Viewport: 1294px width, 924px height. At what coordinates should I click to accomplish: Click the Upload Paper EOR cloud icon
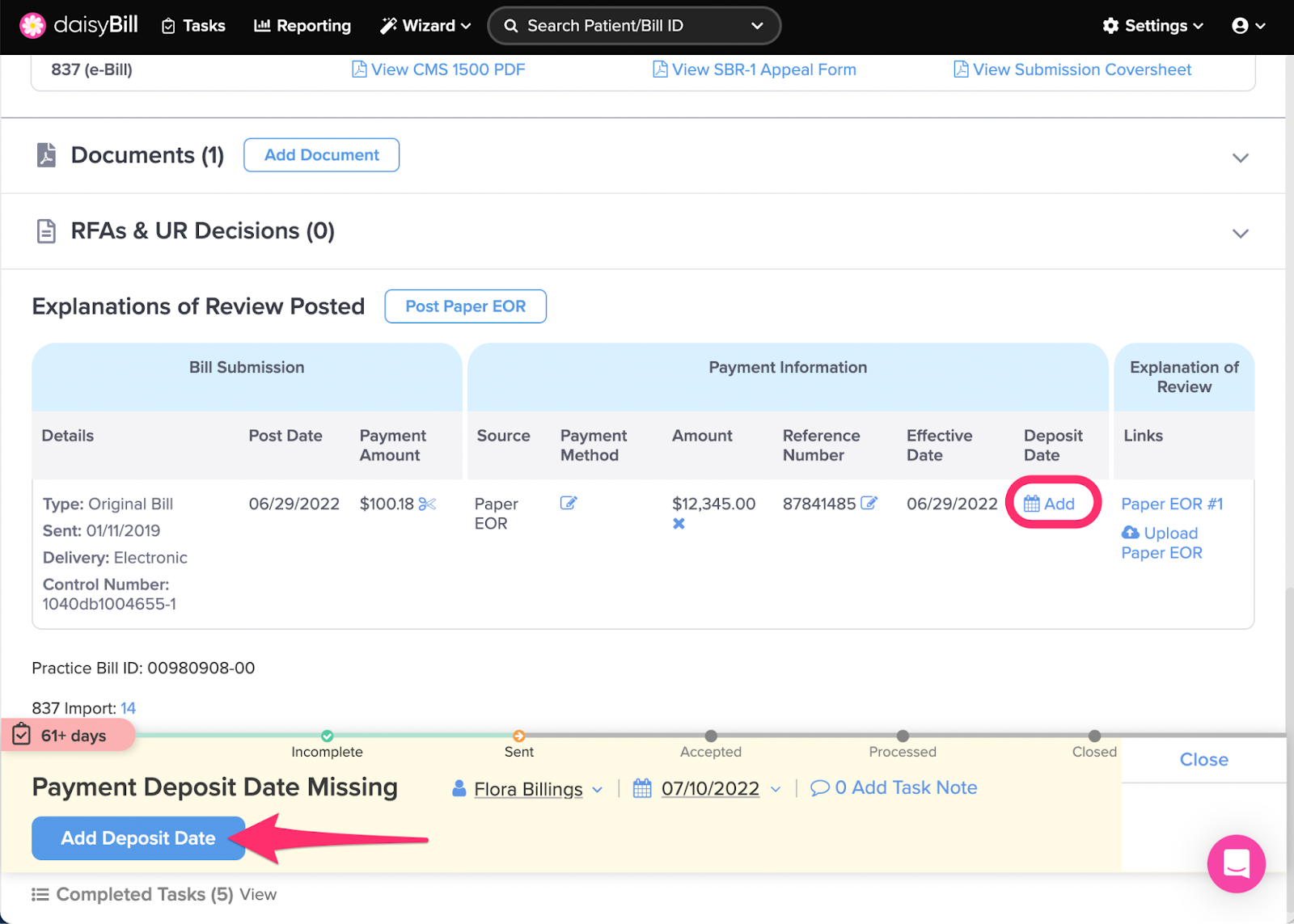(x=1131, y=533)
